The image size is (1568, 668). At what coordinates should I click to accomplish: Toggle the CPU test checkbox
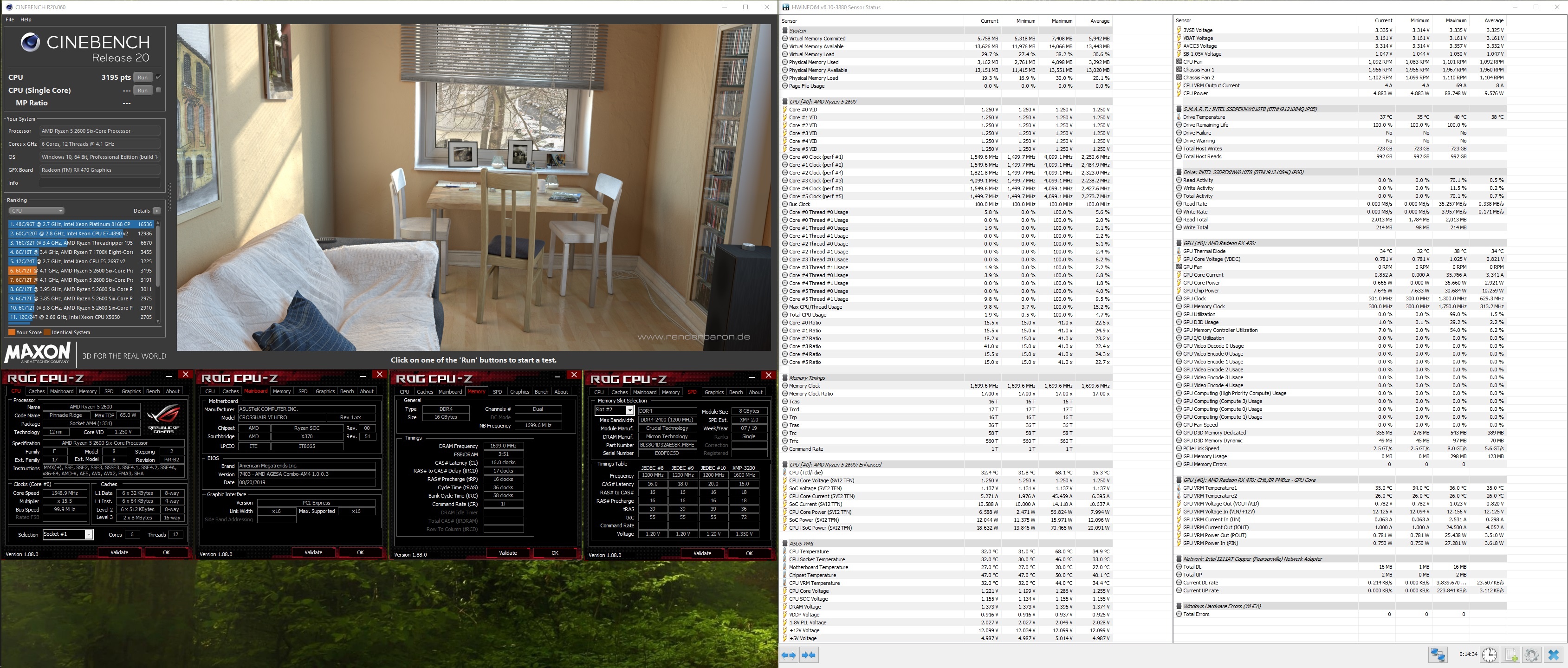pyautogui.click(x=158, y=78)
